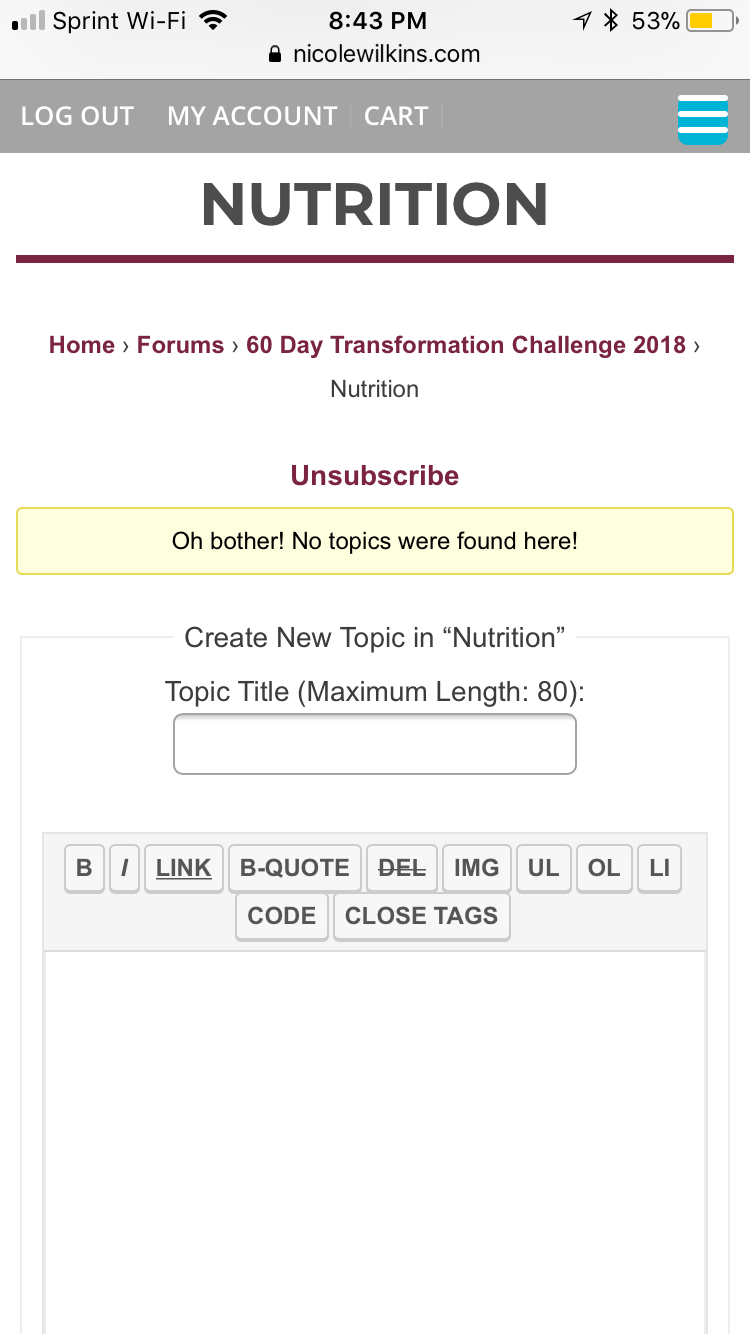Focus the Topic Title input field
This screenshot has height=1334, width=750.
point(375,744)
